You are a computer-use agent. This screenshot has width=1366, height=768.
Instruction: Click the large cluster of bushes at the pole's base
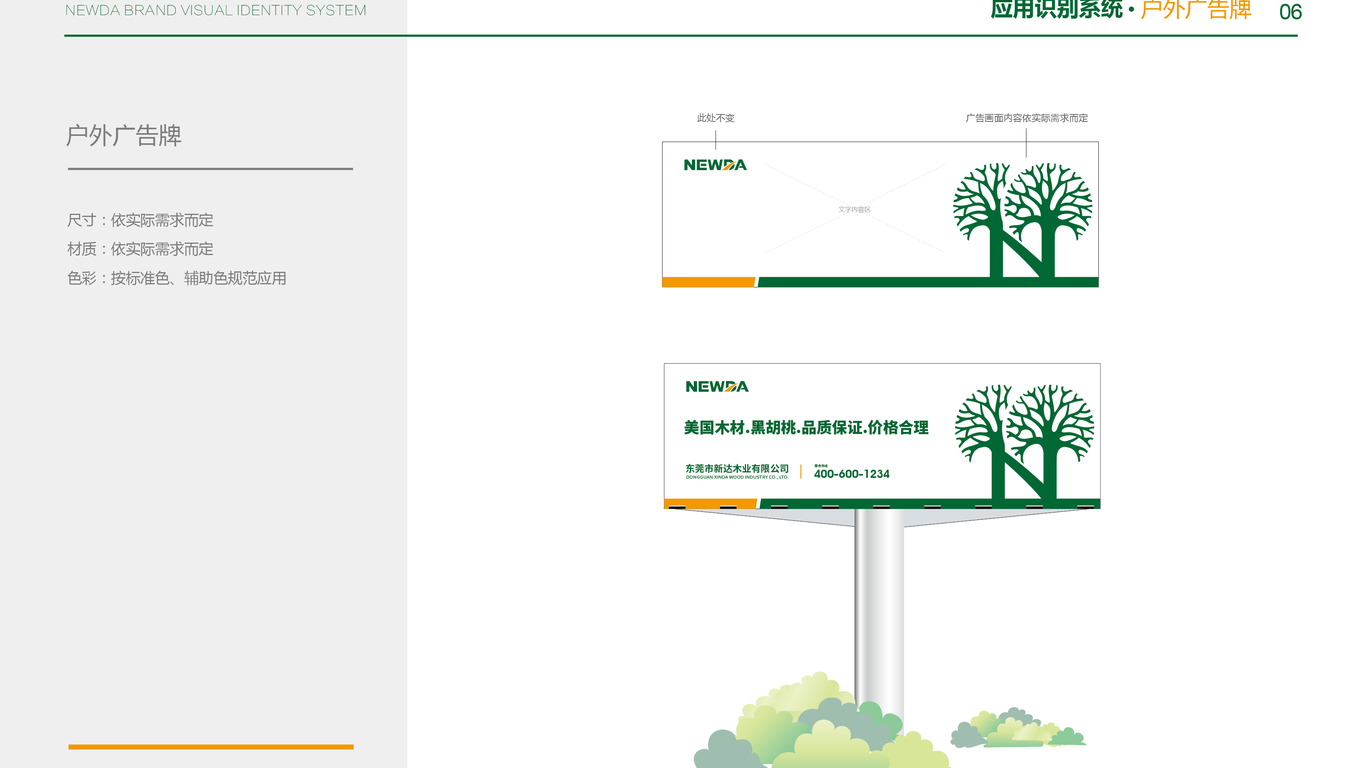coord(821,722)
